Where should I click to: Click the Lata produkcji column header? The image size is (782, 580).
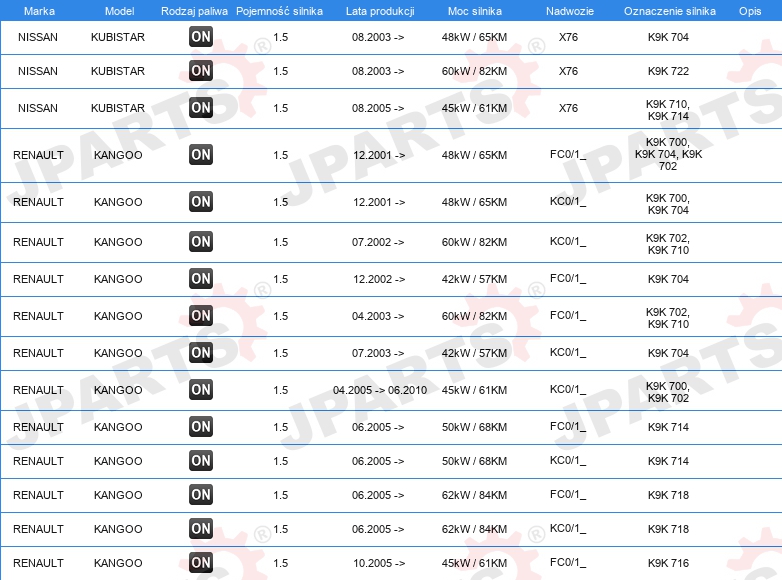pyautogui.click(x=380, y=11)
